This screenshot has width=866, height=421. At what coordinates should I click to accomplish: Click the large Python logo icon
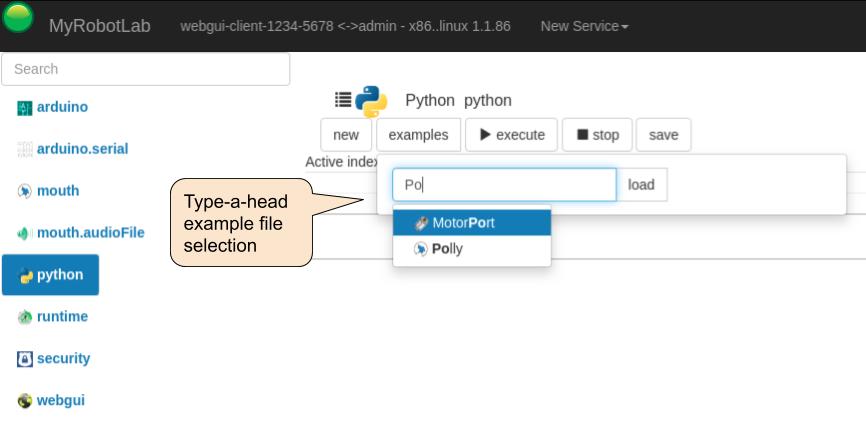371,101
